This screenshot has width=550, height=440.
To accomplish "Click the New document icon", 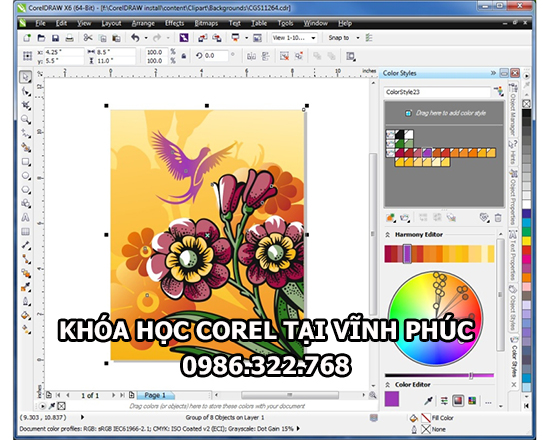I will 27,38.
